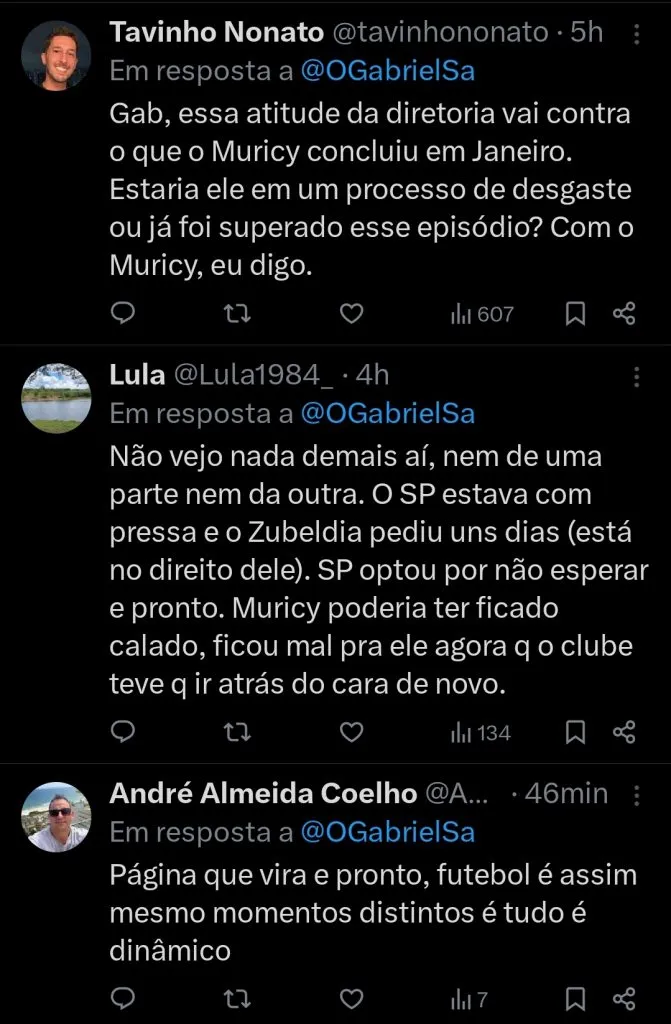Open more options for Lula's tweet

pos(638,376)
